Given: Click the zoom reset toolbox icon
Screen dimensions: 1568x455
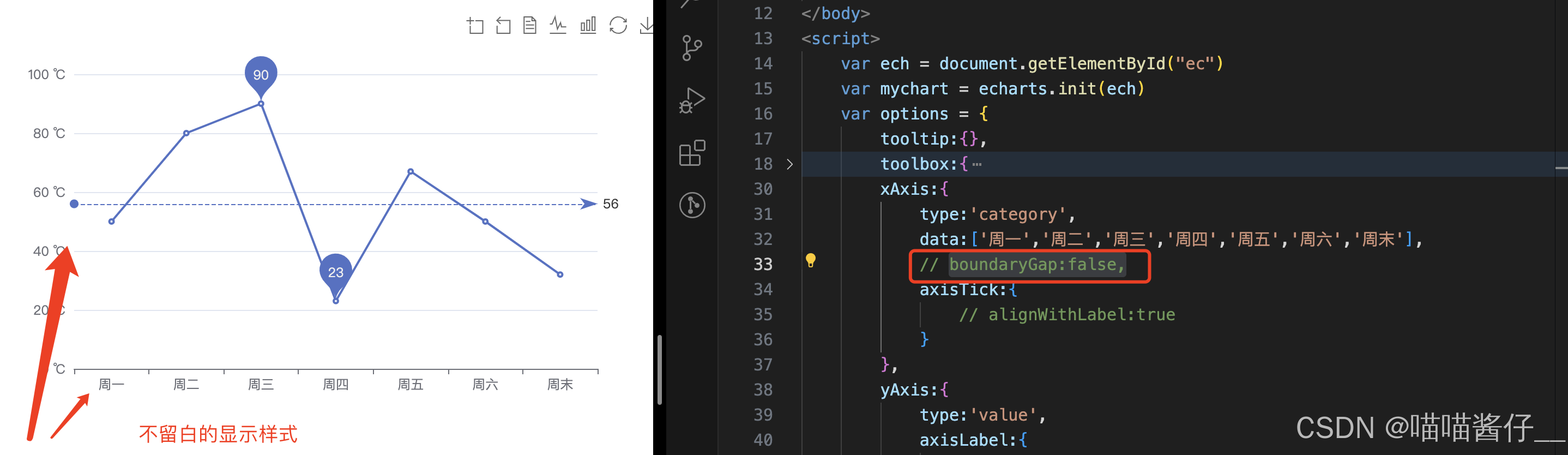Looking at the screenshot, I should [x=503, y=26].
